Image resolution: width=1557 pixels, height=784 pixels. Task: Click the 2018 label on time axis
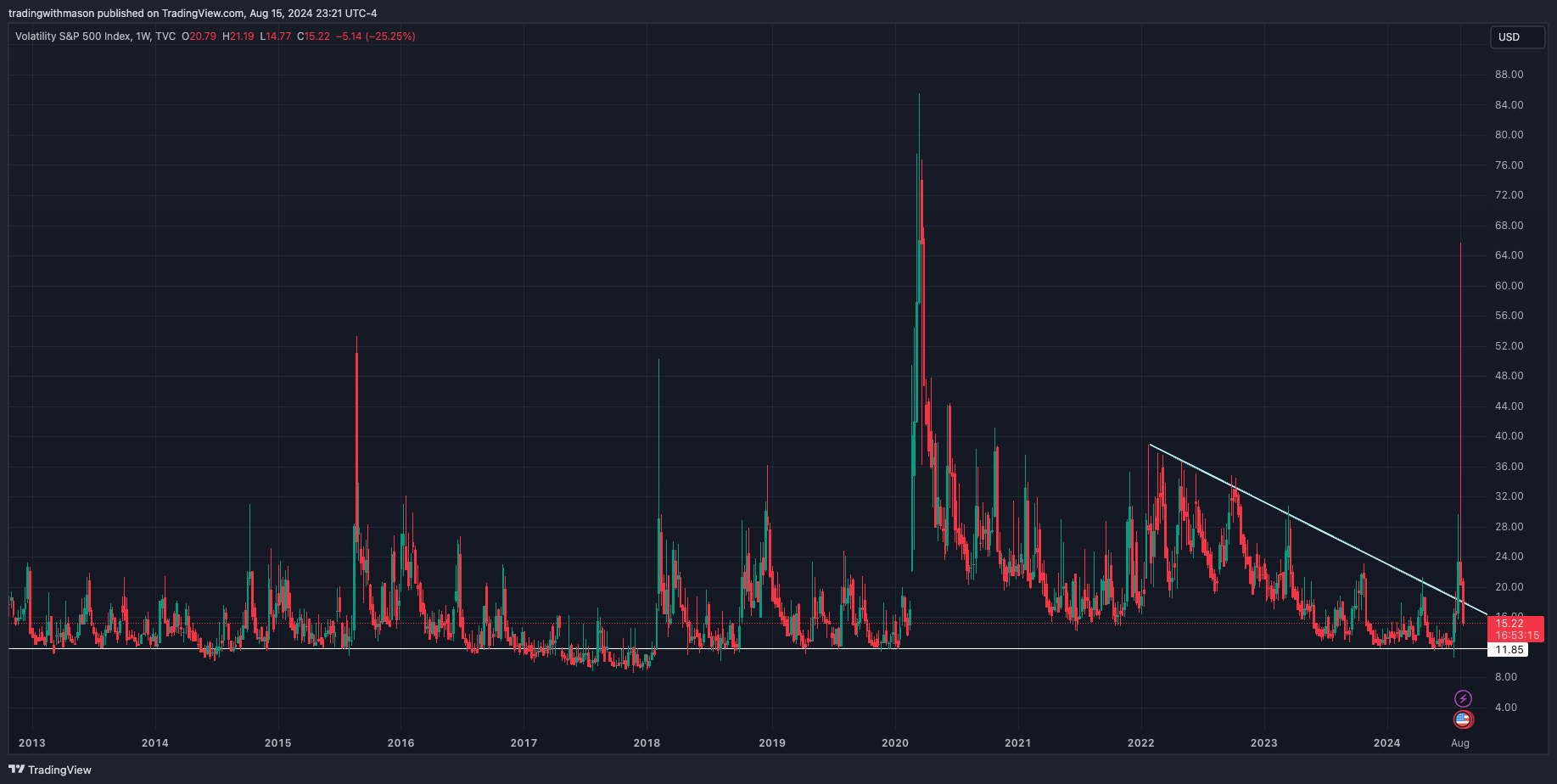click(647, 743)
